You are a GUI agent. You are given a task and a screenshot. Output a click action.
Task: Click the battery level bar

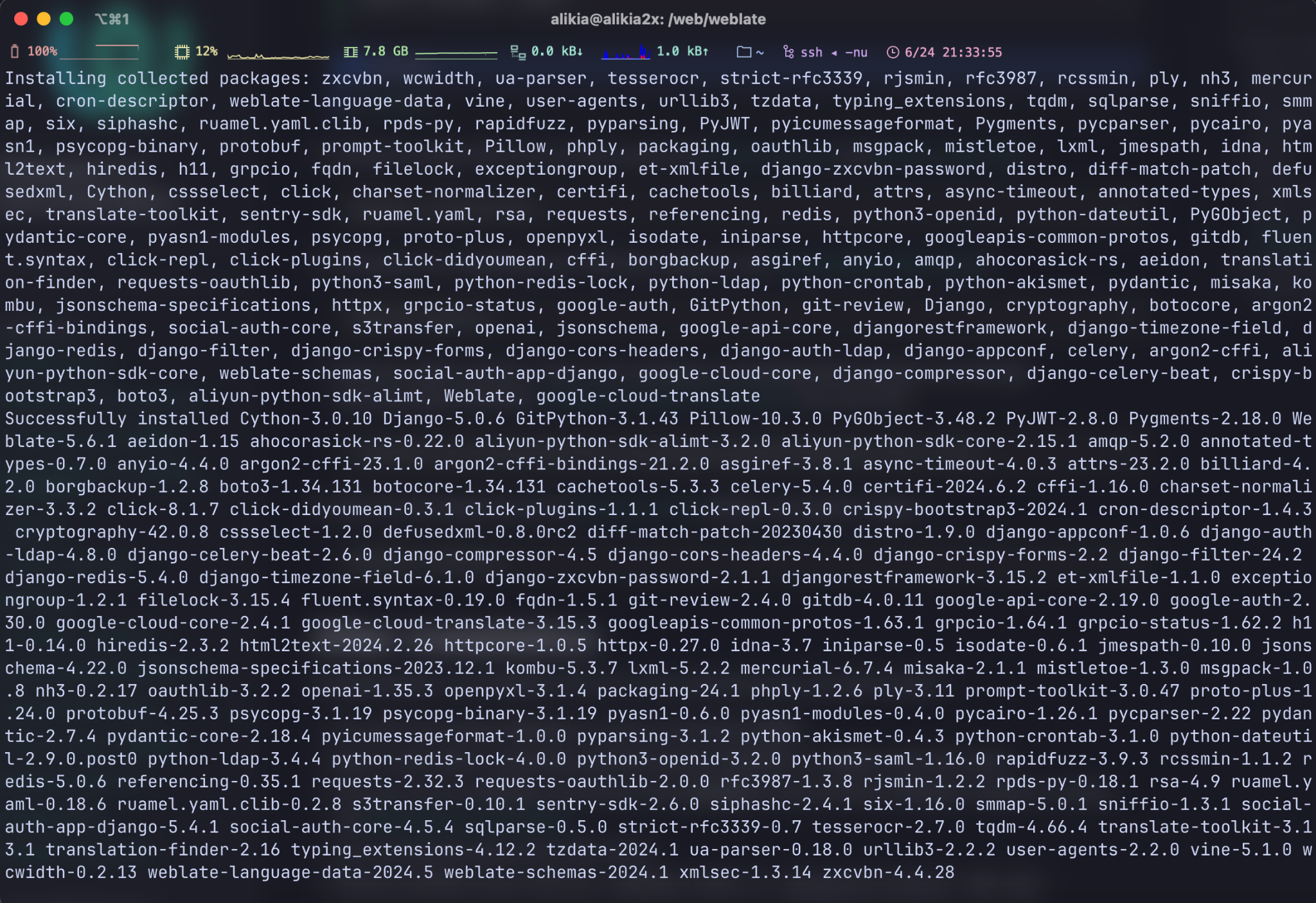tap(101, 50)
